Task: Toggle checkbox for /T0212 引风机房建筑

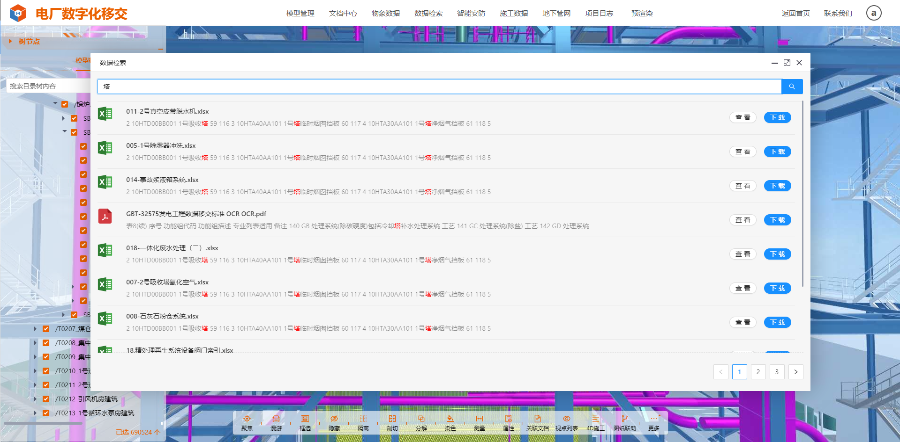Action: (x=45, y=398)
